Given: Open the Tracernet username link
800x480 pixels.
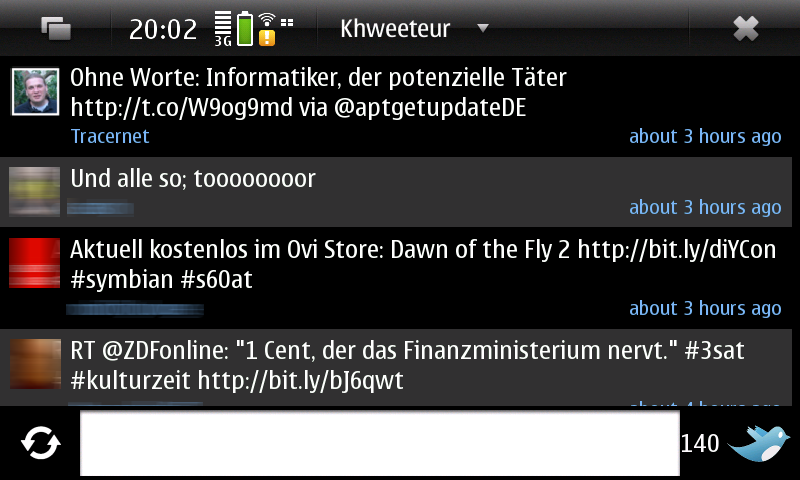Looking at the screenshot, I should tap(110, 136).
